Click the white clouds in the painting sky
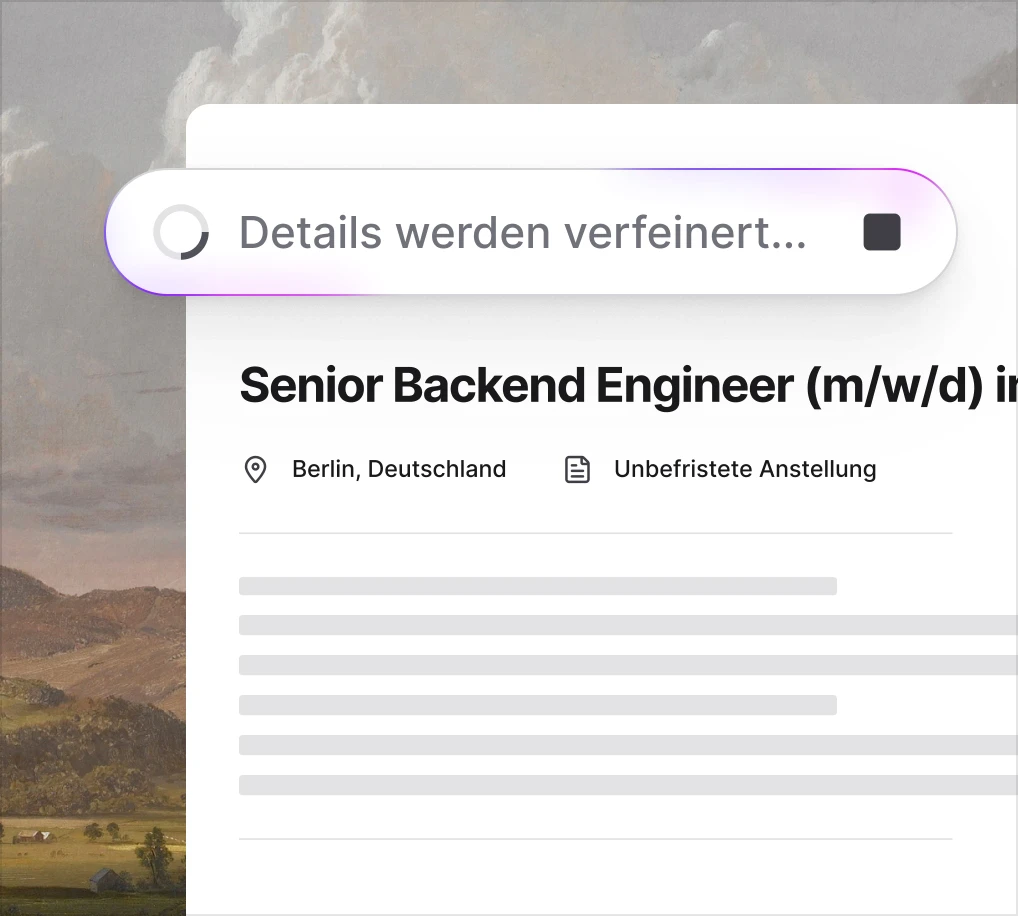 tap(273, 58)
